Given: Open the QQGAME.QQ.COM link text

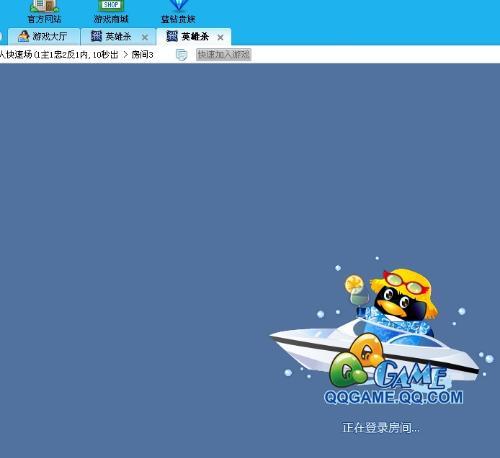Looking at the screenshot, I should tap(393, 398).
